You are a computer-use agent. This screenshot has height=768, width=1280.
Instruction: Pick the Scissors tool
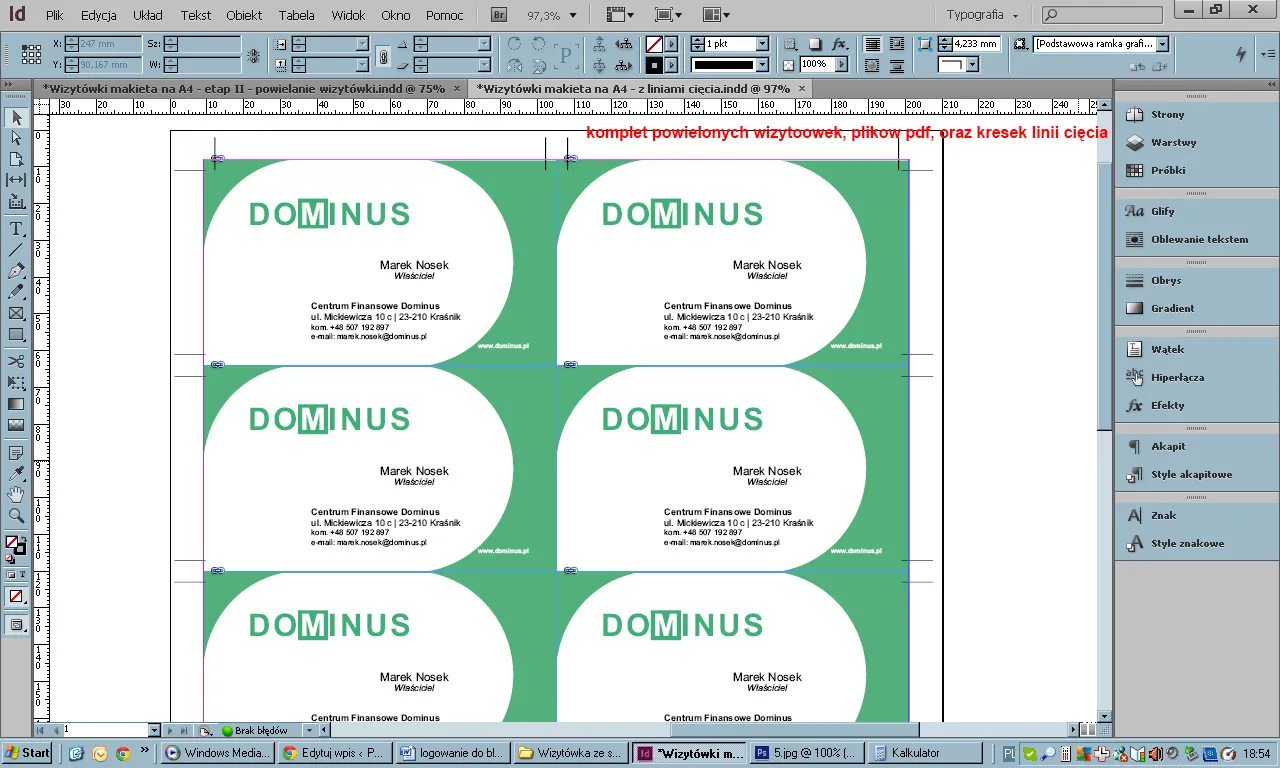[x=16, y=361]
